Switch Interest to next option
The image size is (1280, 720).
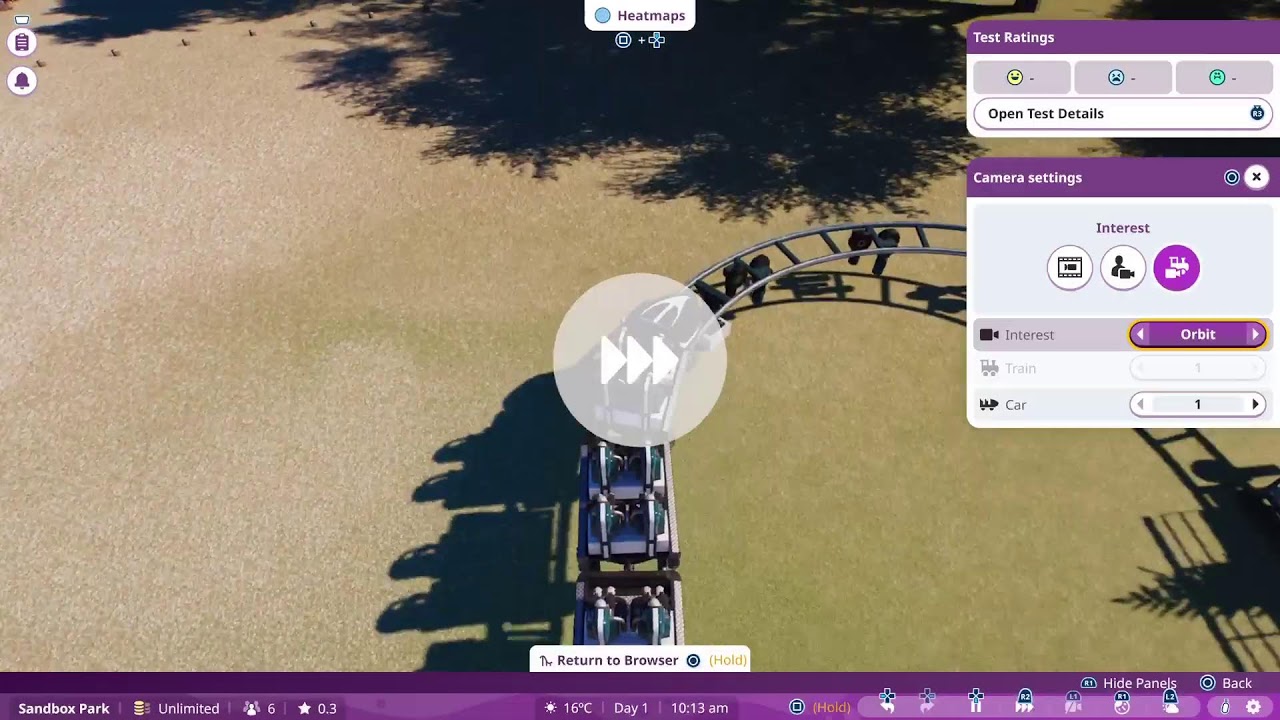click(x=1255, y=335)
